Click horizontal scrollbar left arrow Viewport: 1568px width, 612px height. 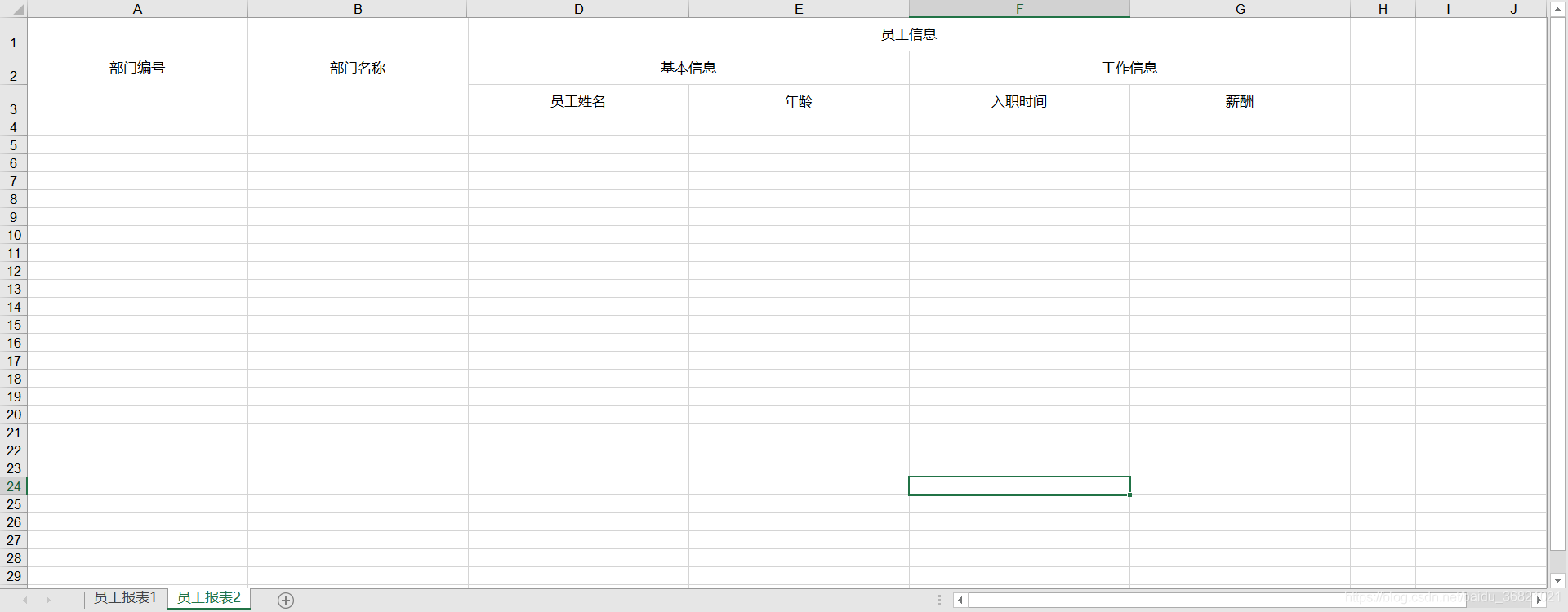click(960, 600)
